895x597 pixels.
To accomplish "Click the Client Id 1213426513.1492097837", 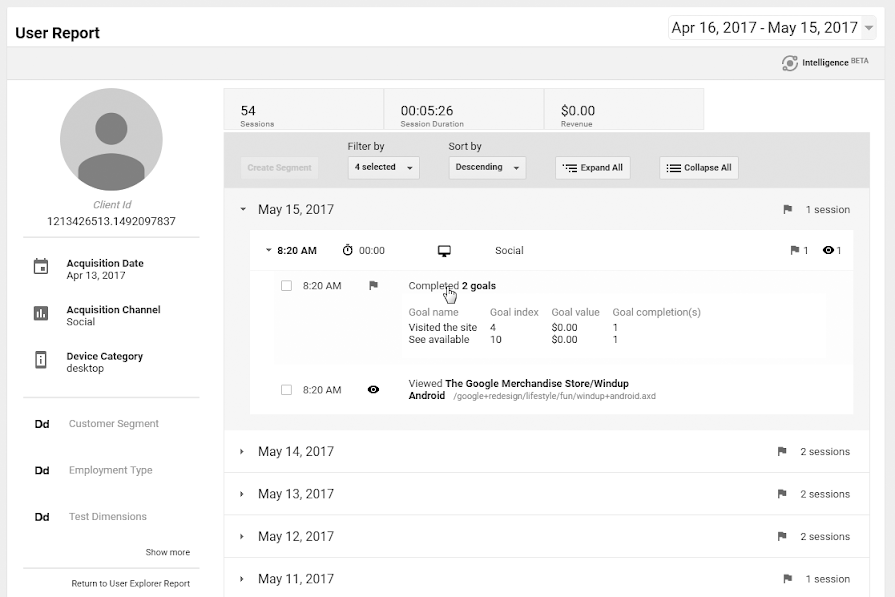I will coord(111,221).
